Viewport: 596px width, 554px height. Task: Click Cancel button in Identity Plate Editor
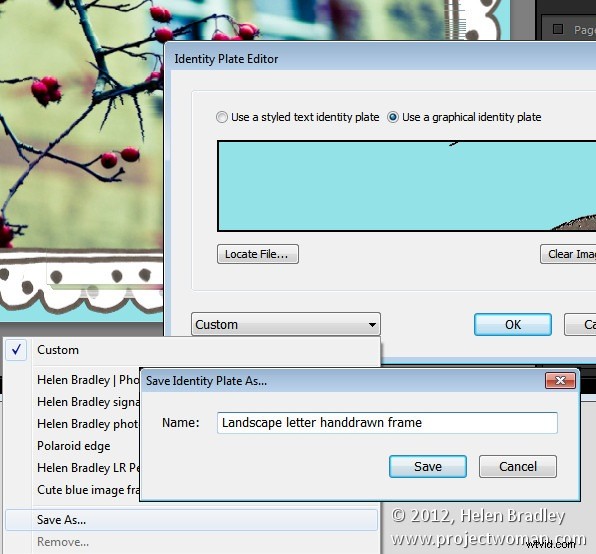[x=580, y=324]
